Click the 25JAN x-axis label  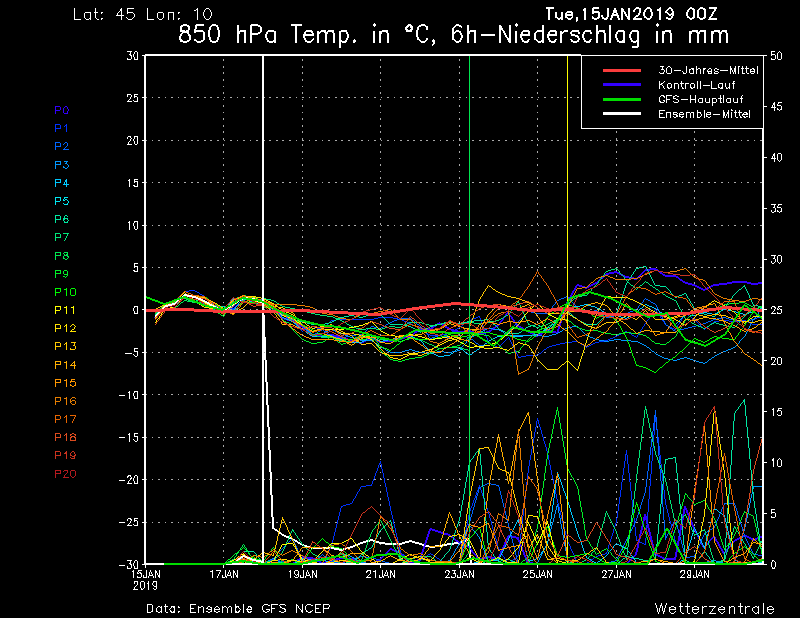click(537, 575)
